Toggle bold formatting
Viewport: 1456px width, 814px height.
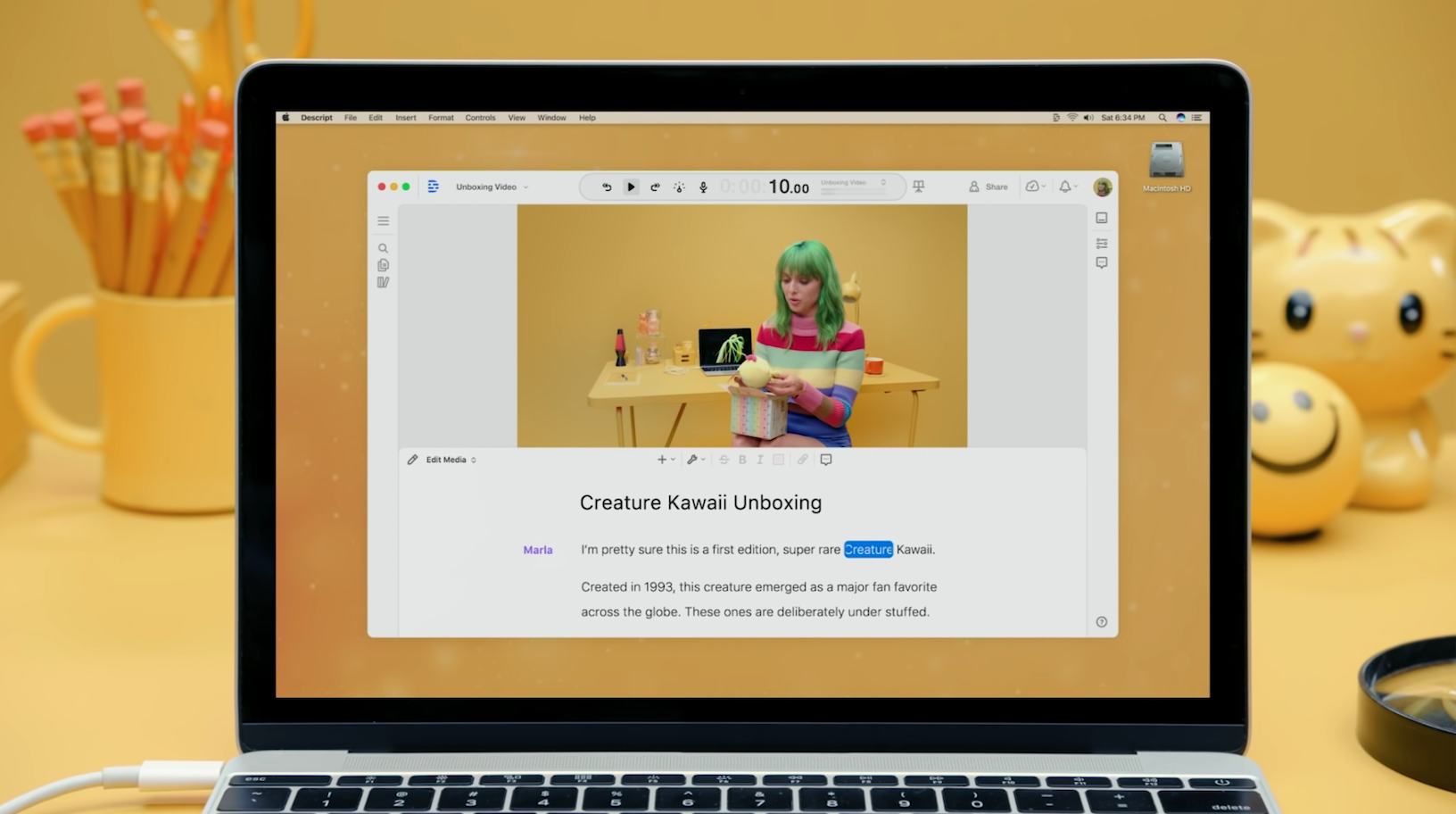(742, 460)
